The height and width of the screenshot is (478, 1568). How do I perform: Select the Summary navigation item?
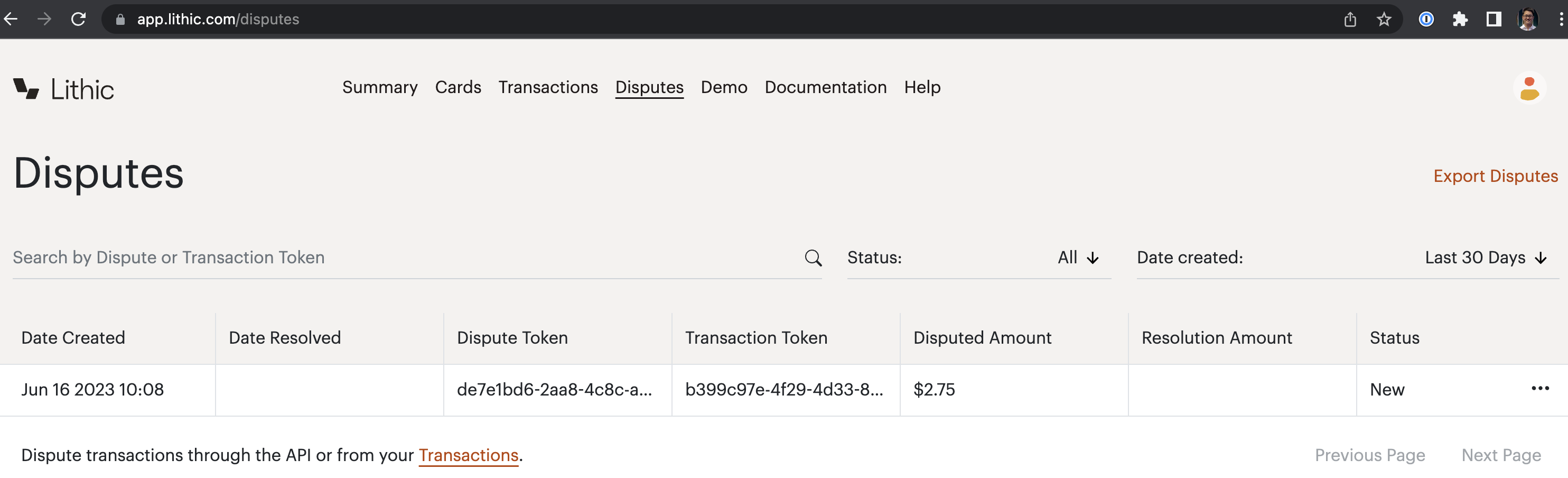click(380, 87)
